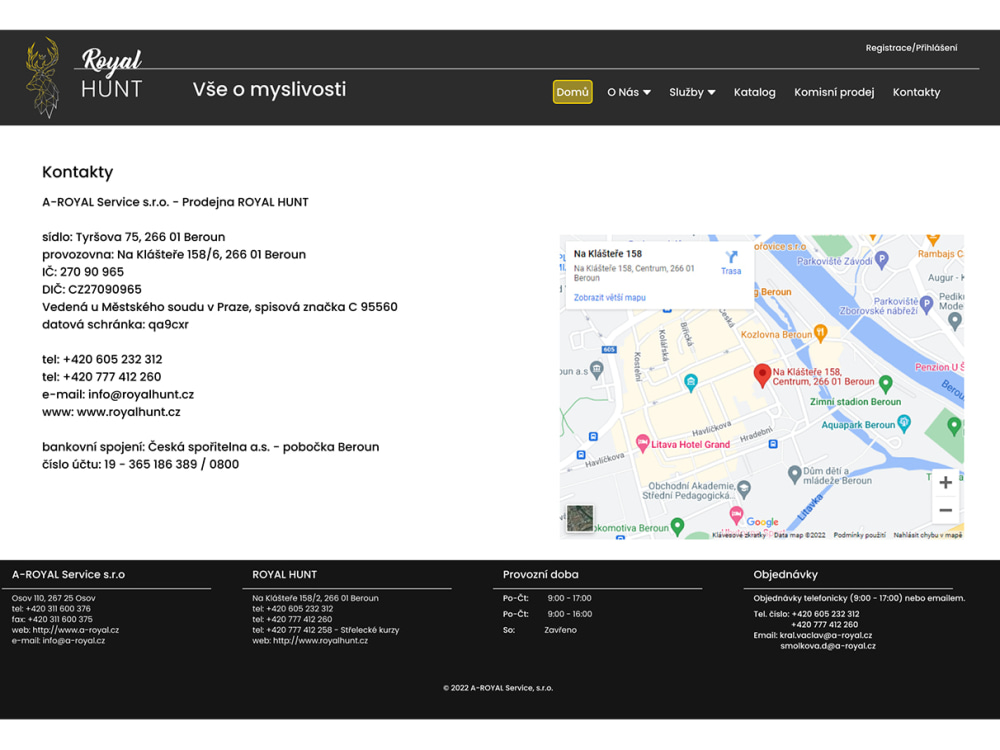Image resolution: width=1000 pixels, height=750 pixels.
Task: Open Podmínky použití map link
Action: pos(859,535)
